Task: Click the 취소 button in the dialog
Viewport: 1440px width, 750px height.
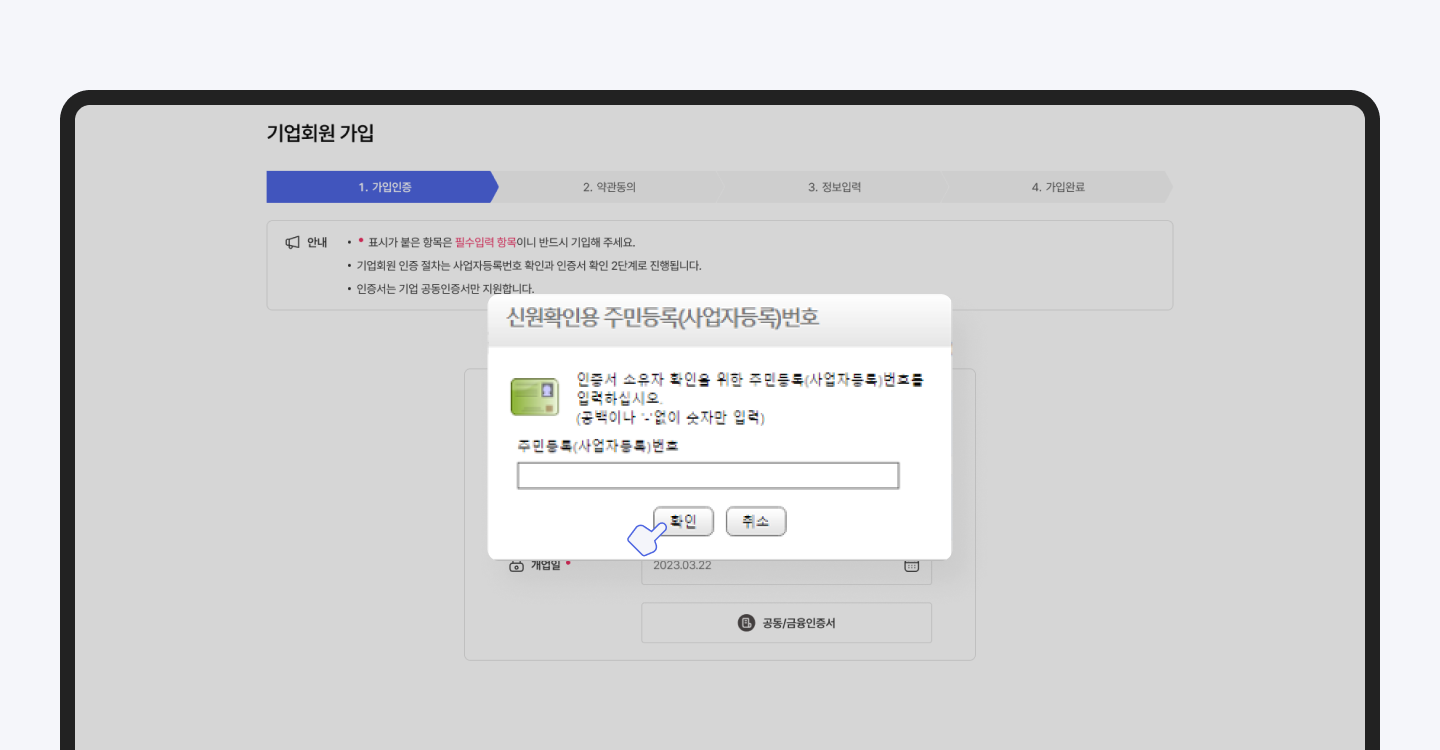Action: pos(756,521)
